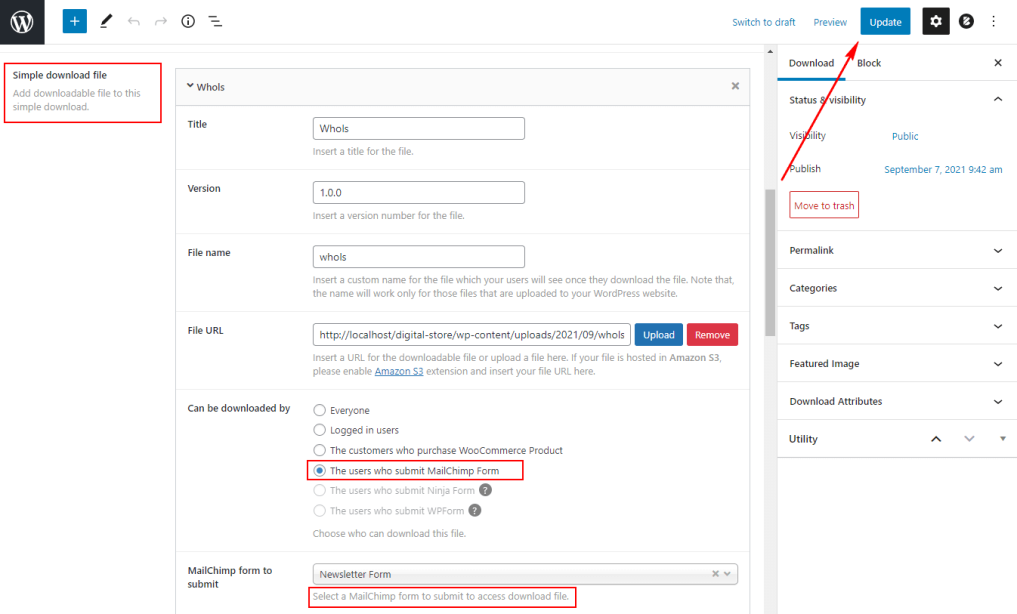
Task: Open the WordPress logo menu
Action: tap(22, 22)
